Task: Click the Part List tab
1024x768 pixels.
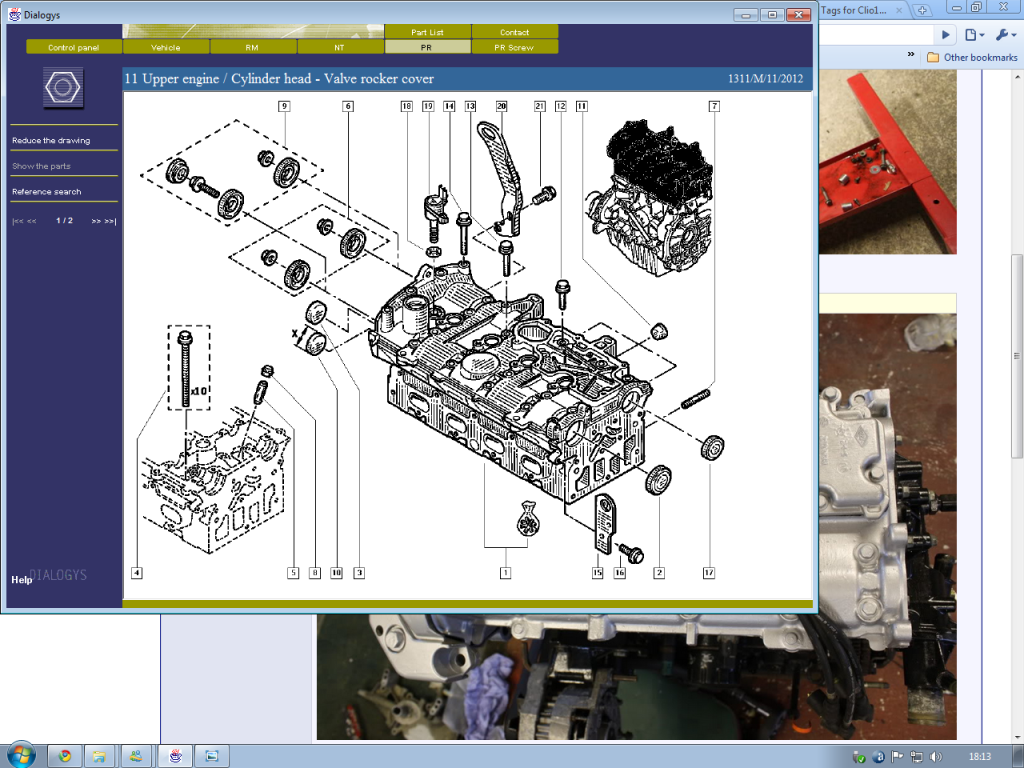Action: click(427, 31)
